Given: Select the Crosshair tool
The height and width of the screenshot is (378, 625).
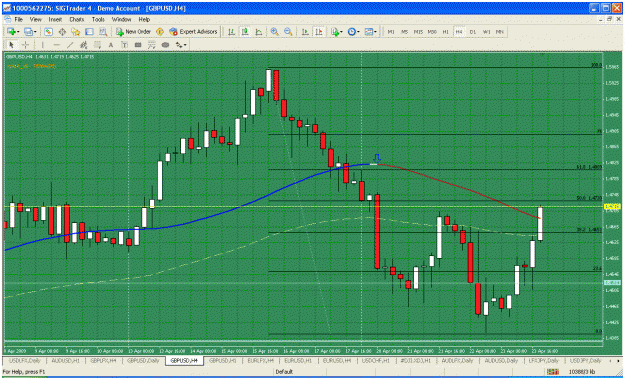Looking at the screenshot, I should pos(26,45).
